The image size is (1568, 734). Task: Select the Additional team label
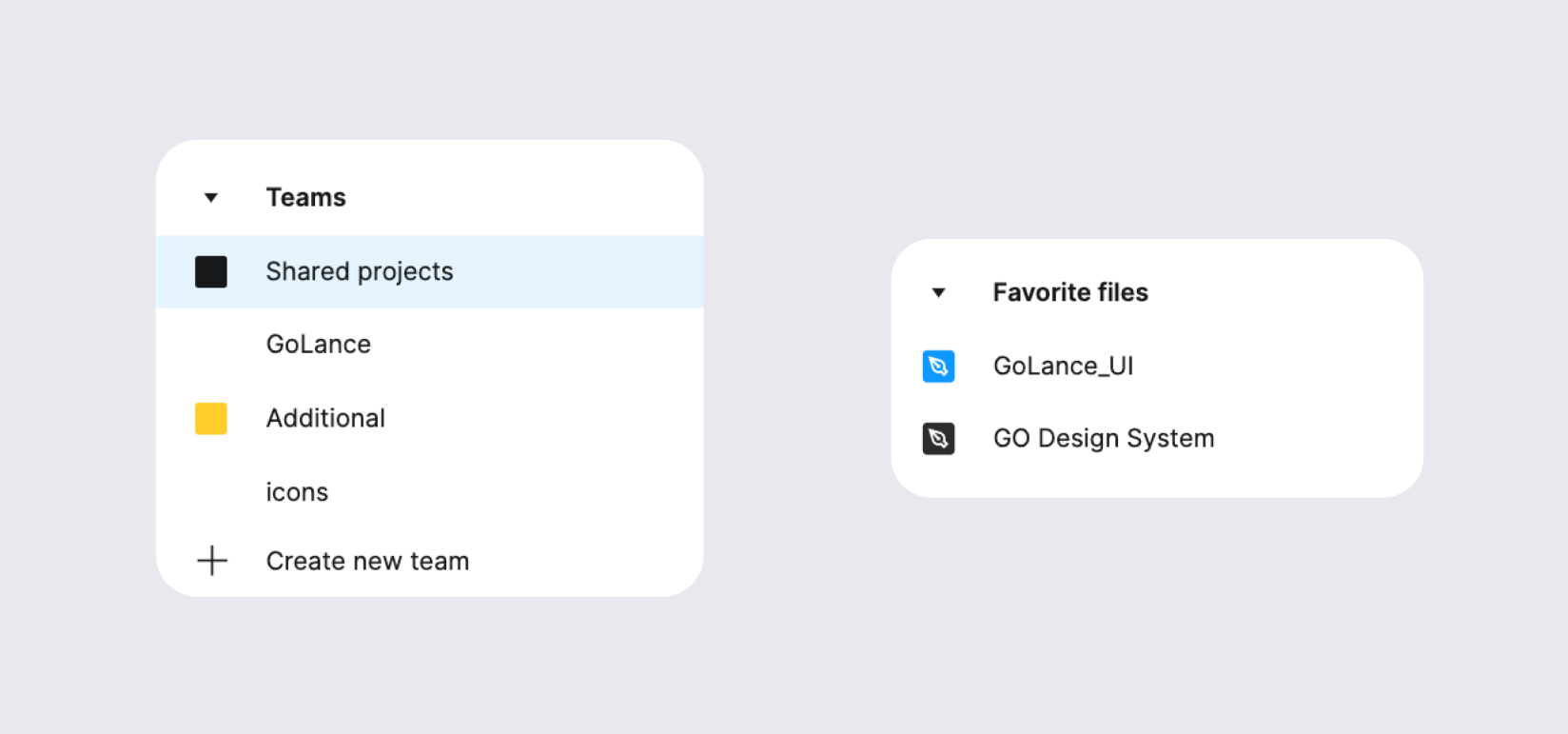(325, 418)
